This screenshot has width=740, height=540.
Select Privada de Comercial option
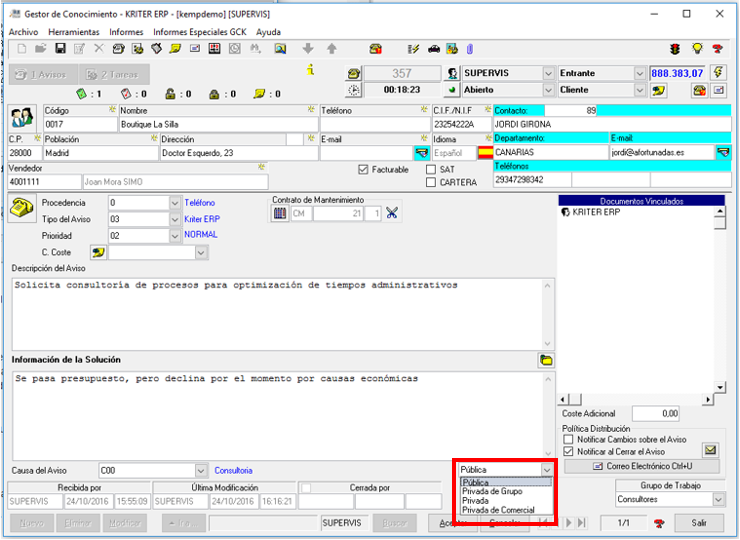[505, 510]
